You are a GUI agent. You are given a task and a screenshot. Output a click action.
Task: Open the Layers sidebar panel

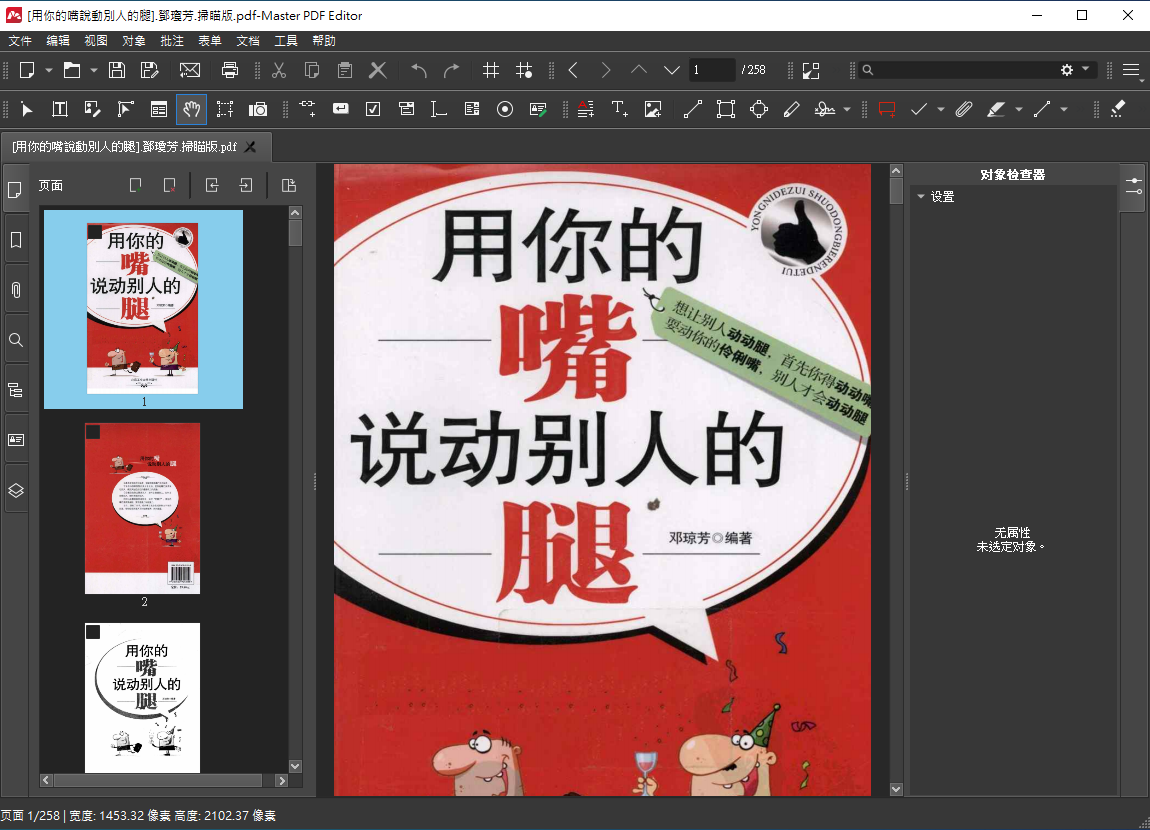click(x=15, y=490)
